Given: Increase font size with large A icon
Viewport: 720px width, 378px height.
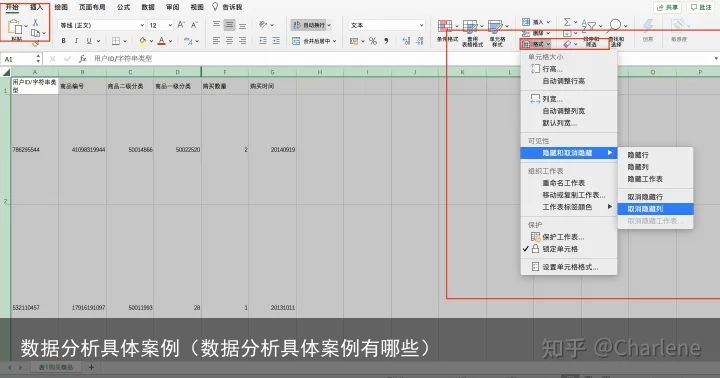Looking at the screenshot, I should click(x=181, y=25).
